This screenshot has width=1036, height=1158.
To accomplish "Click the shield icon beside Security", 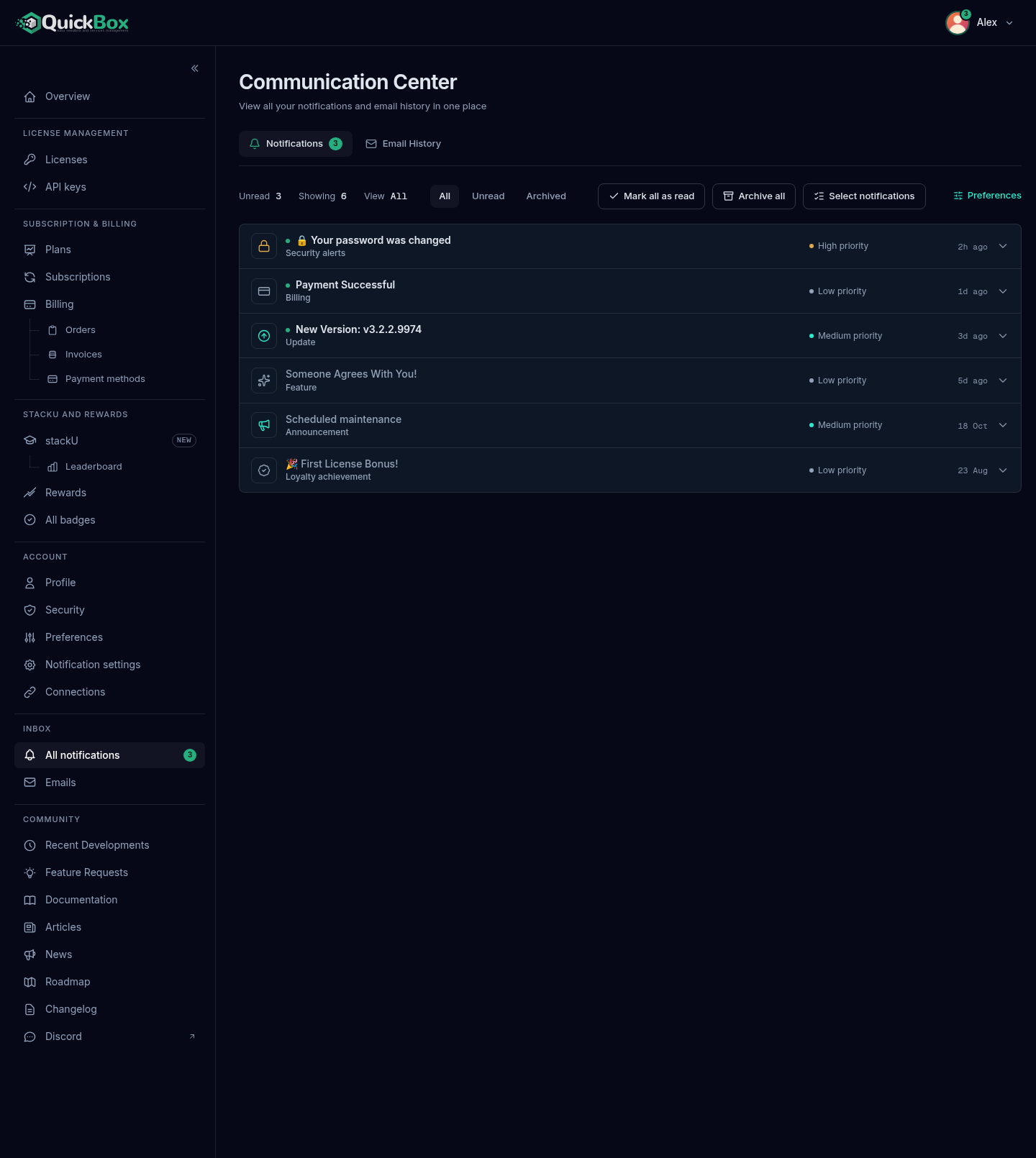I will tap(30, 610).
